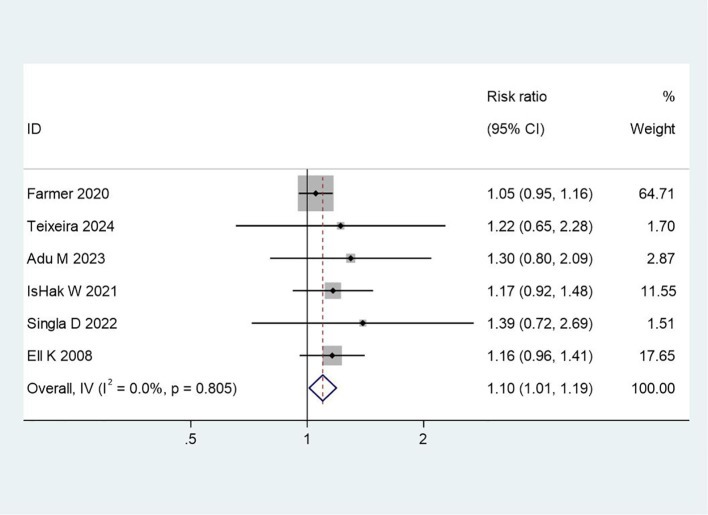
Task: Click the Teixeira 2024 point estimate marker
Action: point(340,226)
